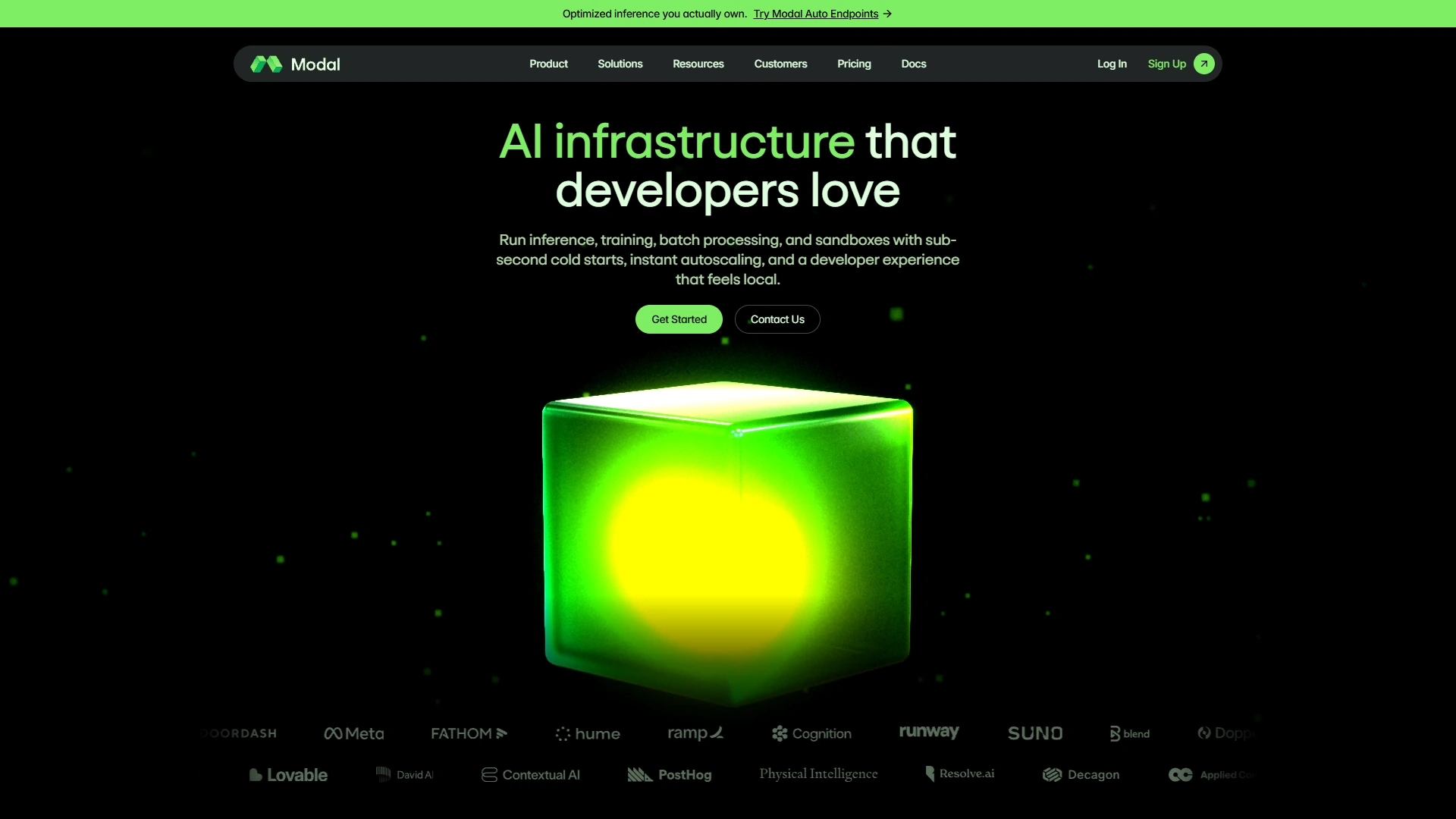This screenshot has width=1456, height=819.
Task: Click the Physical Intelligence logo
Action: click(818, 774)
